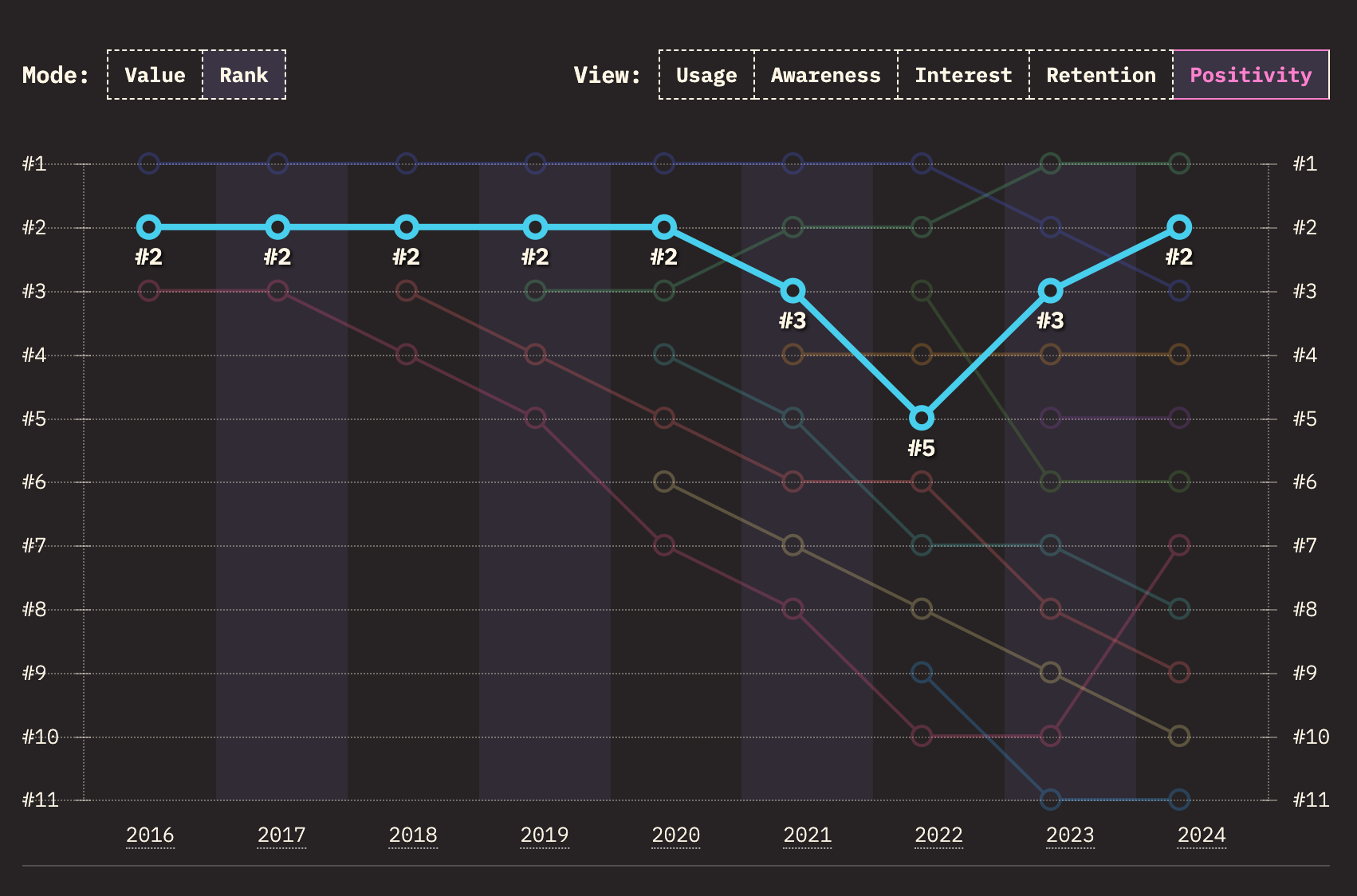The image size is (1357, 896).
Task: Click the 2016 year label
Action: (x=150, y=835)
